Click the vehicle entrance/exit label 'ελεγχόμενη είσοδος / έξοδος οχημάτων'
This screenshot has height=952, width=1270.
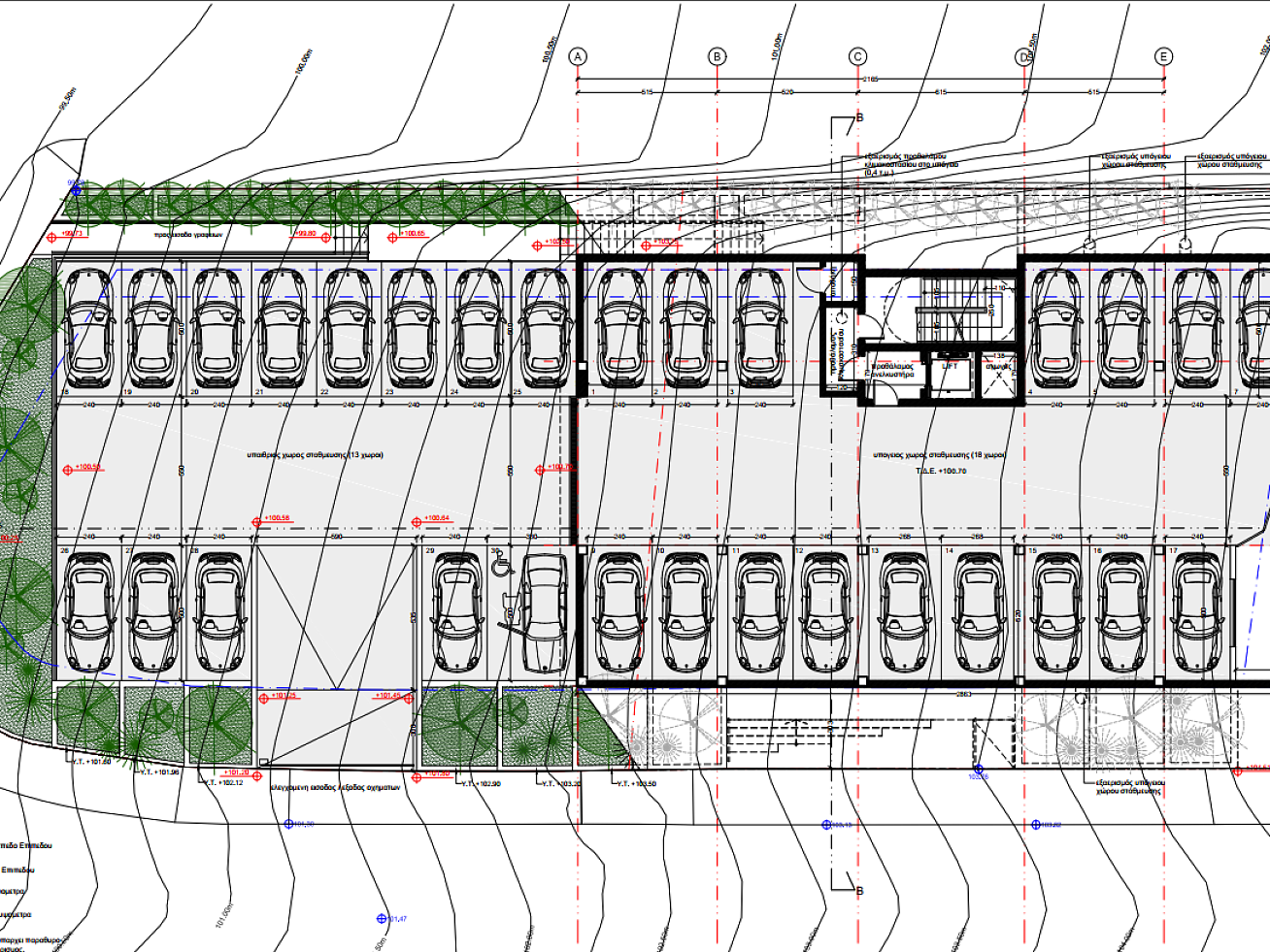point(335,789)
